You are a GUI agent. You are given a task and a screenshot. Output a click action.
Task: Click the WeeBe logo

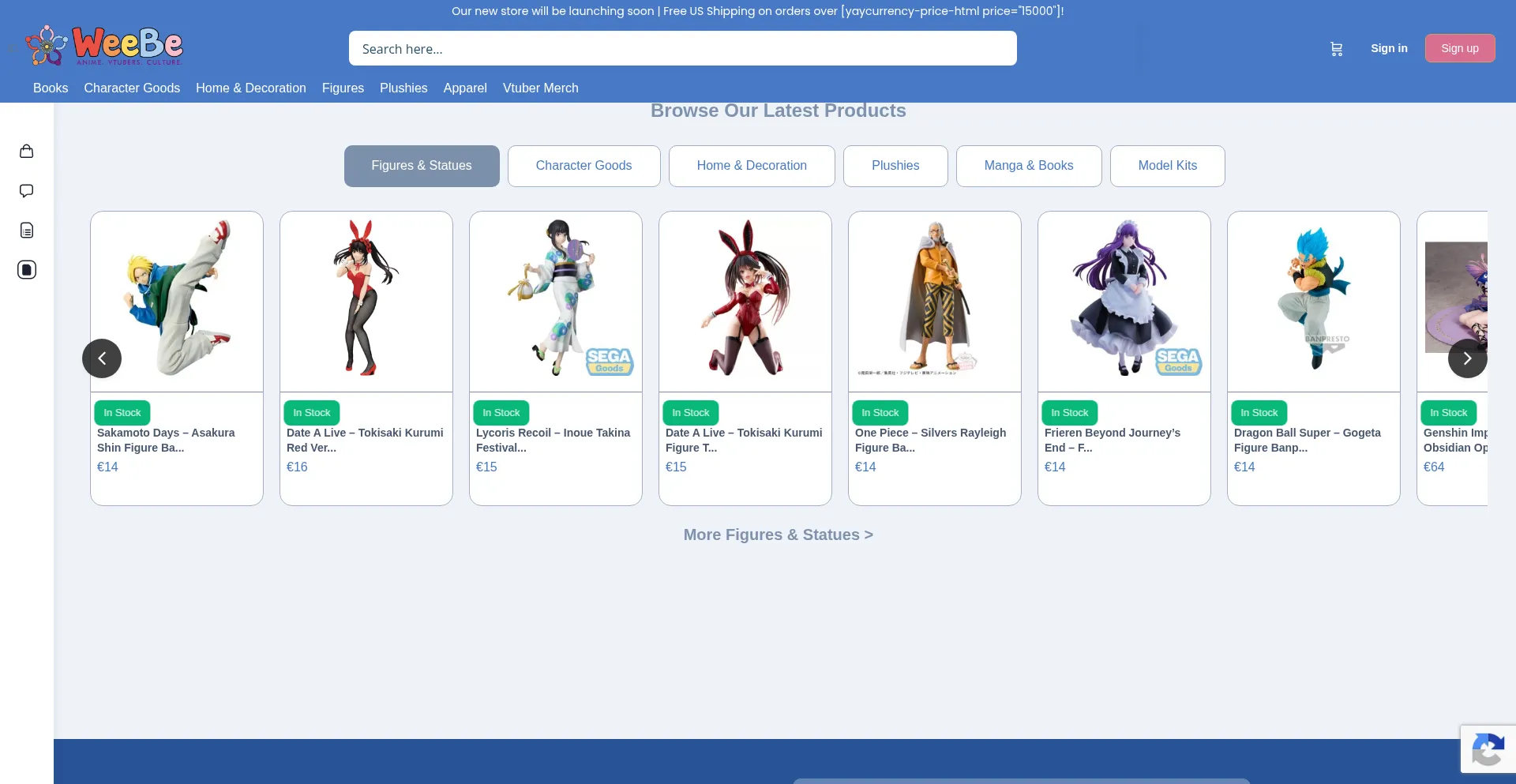pyautogui.click(x=104, y=46)
